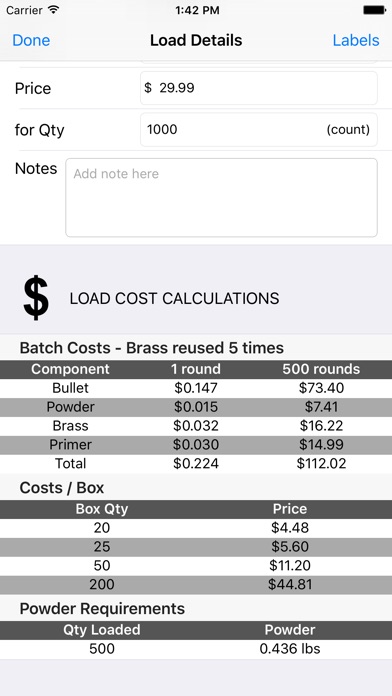Edit the Price field showing 29.99
Viewport: 392px width, 696px height.
pyautogui.click(x=259, y=88)
